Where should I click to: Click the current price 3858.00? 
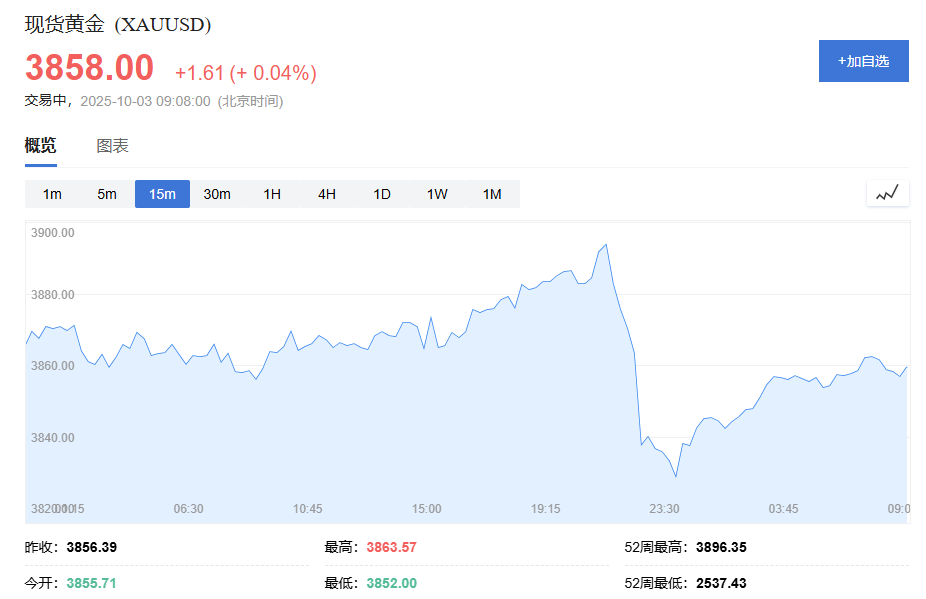click(x=90, y=68)
